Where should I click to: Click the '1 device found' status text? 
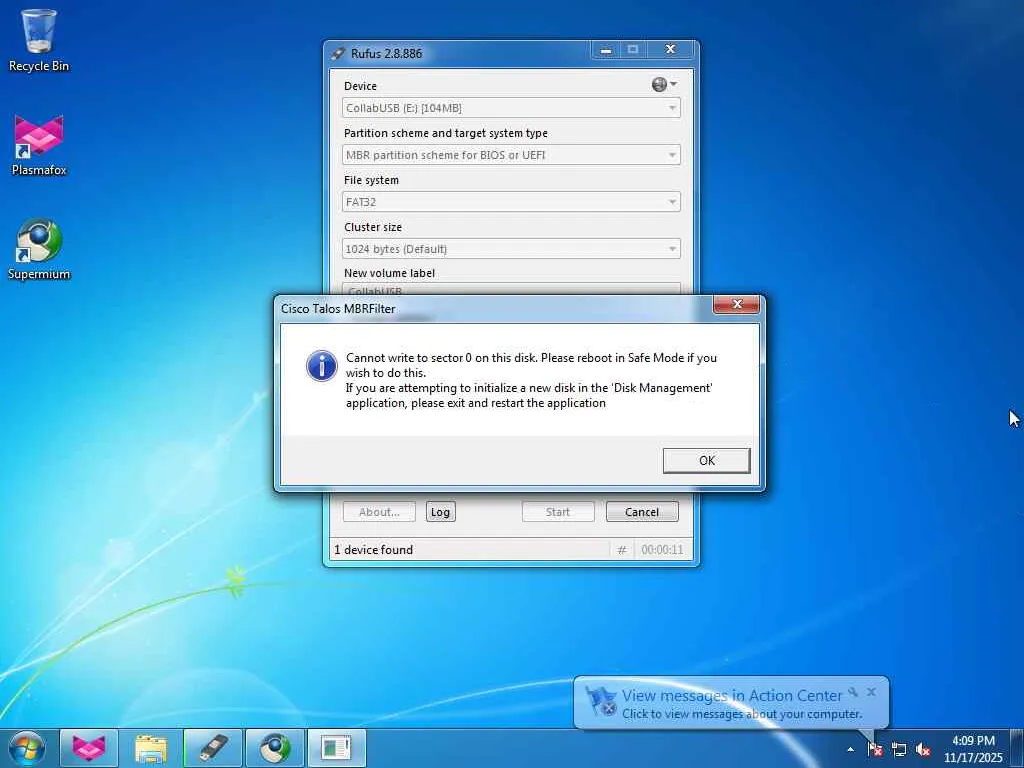374,550
